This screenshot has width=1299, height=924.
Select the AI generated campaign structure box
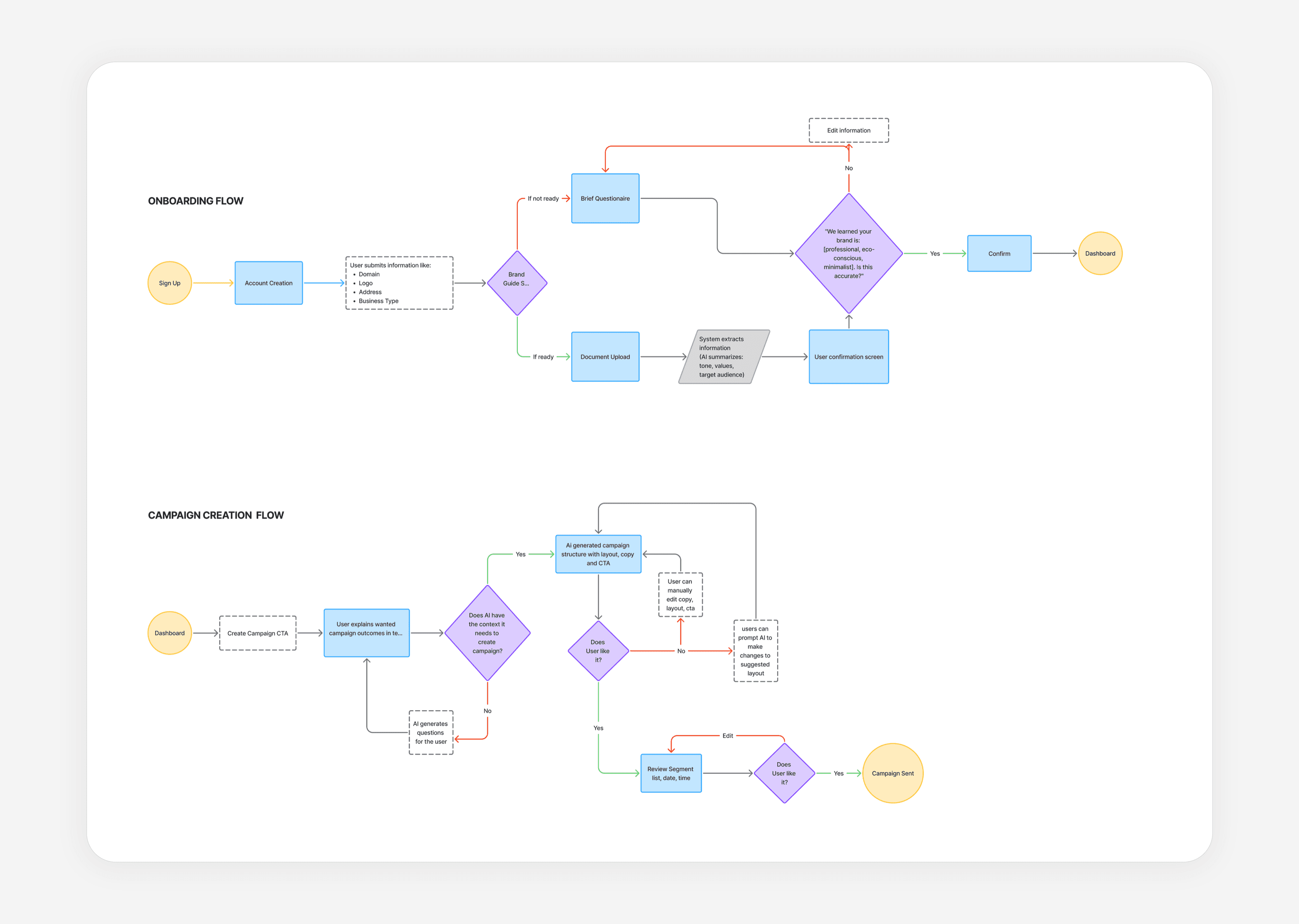(598, 554)
